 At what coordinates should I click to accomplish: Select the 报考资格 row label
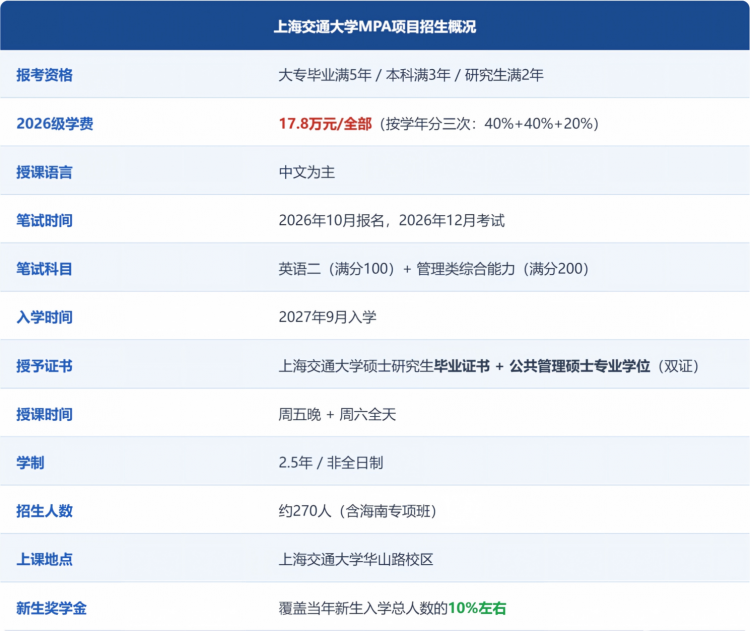(44, 75)
